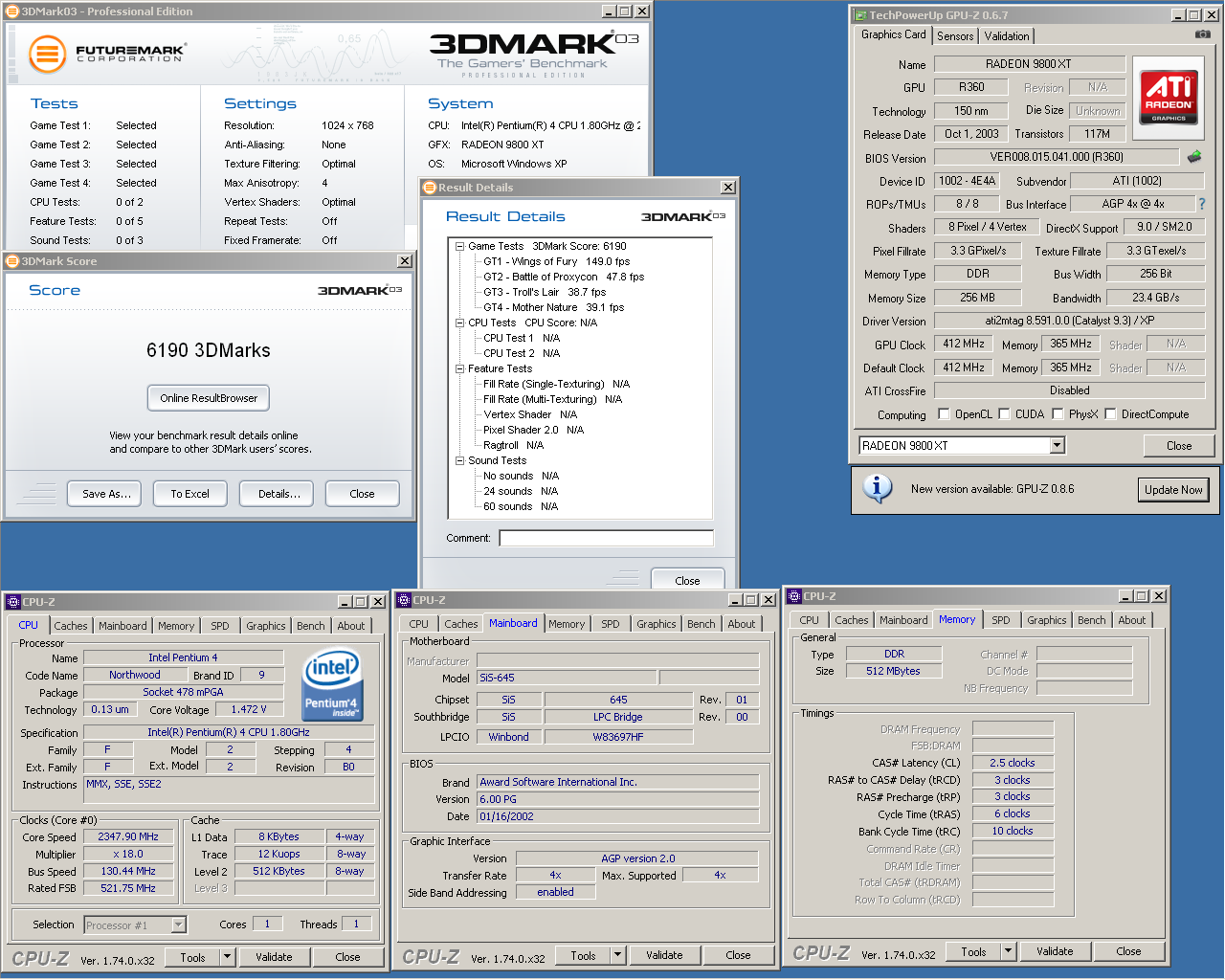Click title icon of CPU-Z window showing Motherboard info
Image resolution: width=1225 pixels, height=980 pixels.
point(404,600)
